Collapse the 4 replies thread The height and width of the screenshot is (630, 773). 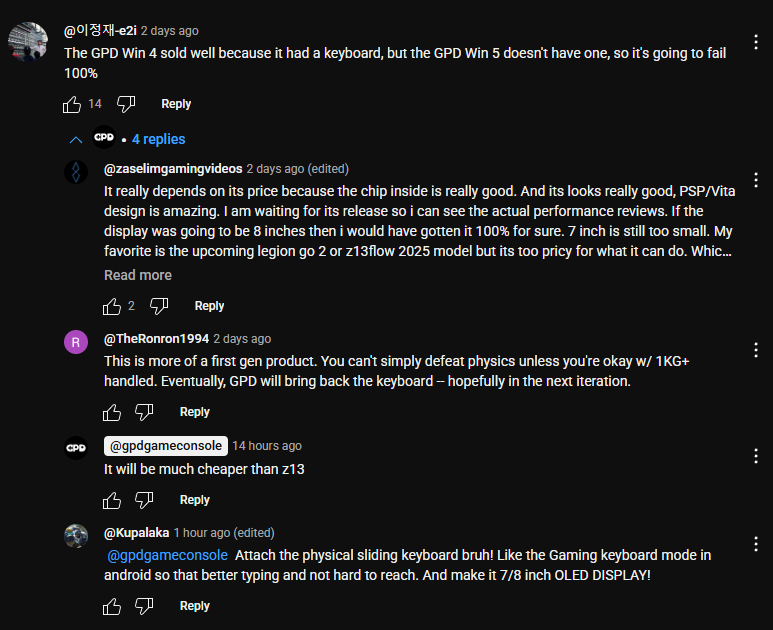click(75, 139)
